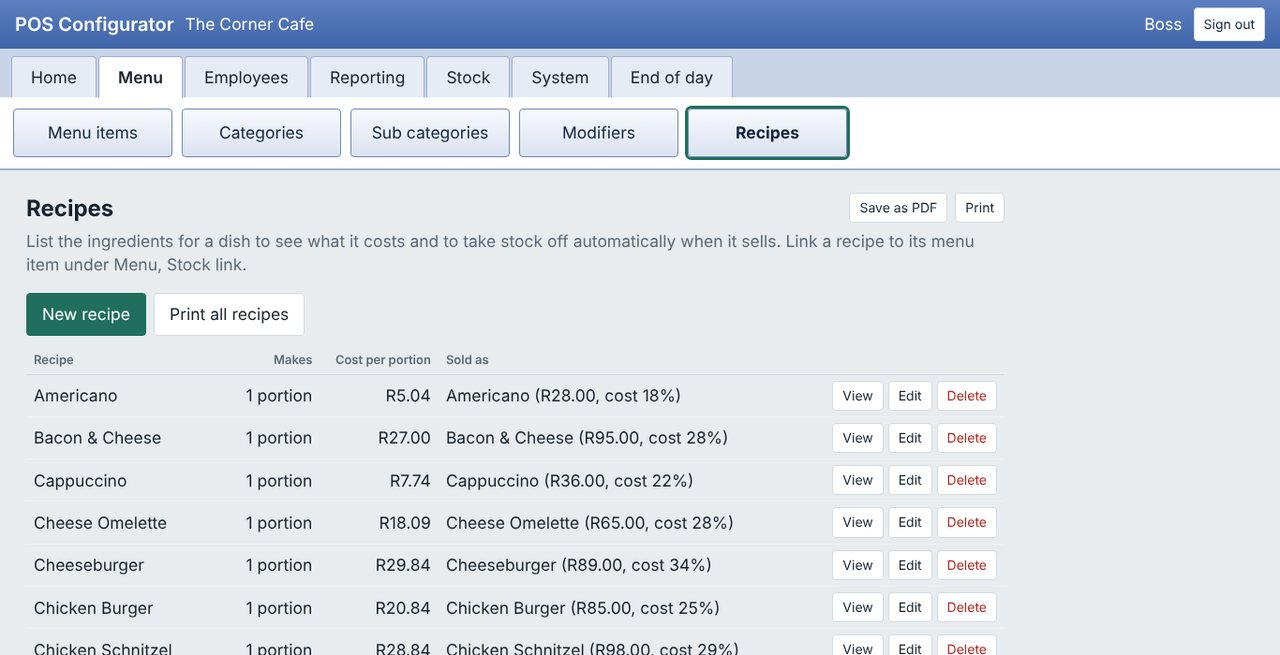
Task: Save the recipes list as PDF
Action: [898, 208]
